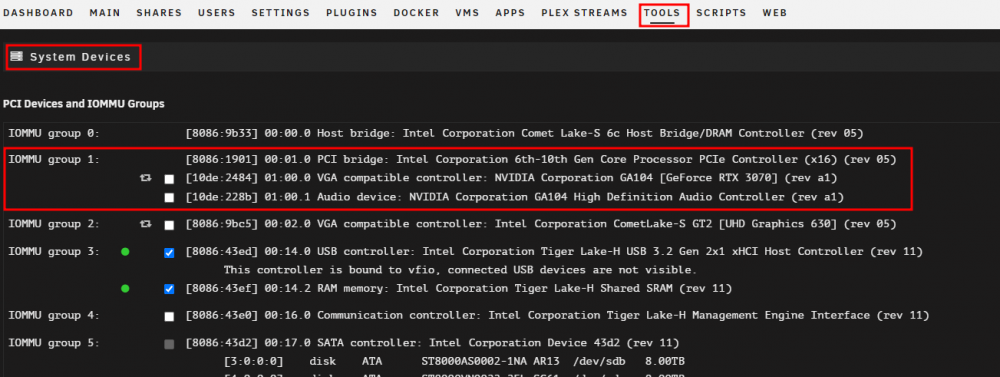Switch to the Web tab
The image size is (1000, 377).
tap(774, 13)
